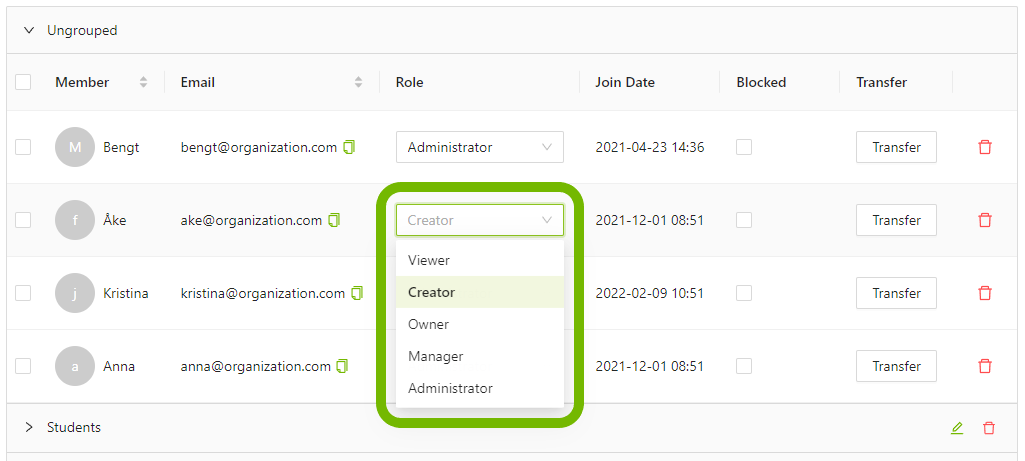
Task: Delete member Kristina with trash icon
Action: click(x=985, y=293)
